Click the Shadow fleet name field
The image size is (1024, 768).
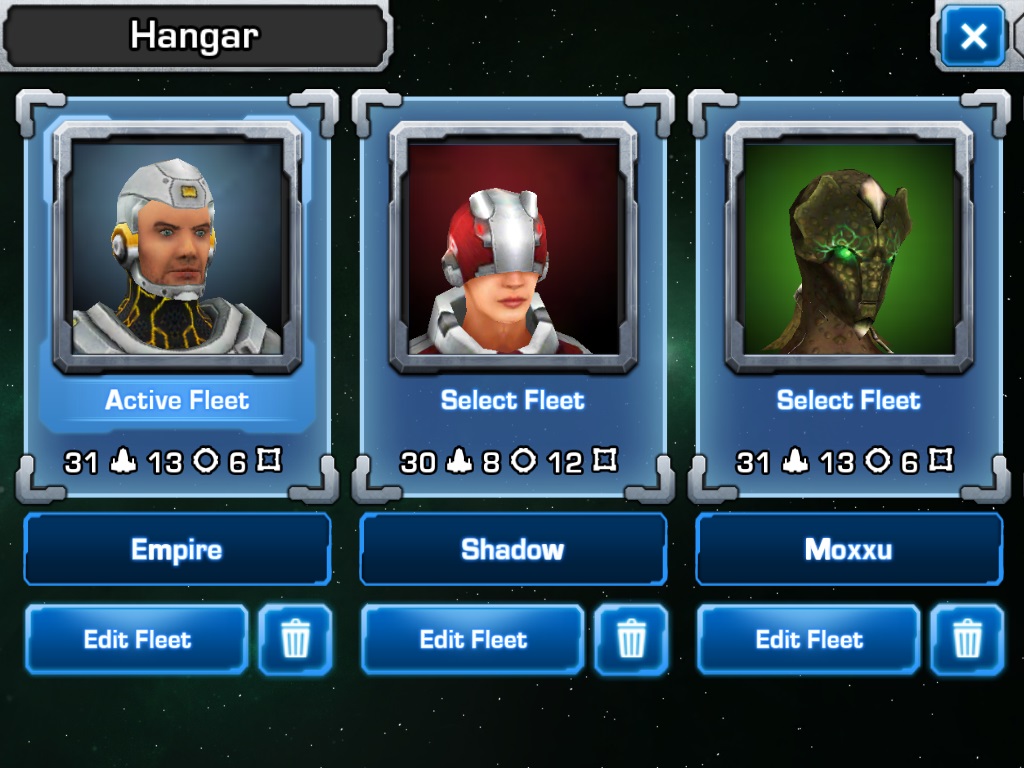(513, 549)
